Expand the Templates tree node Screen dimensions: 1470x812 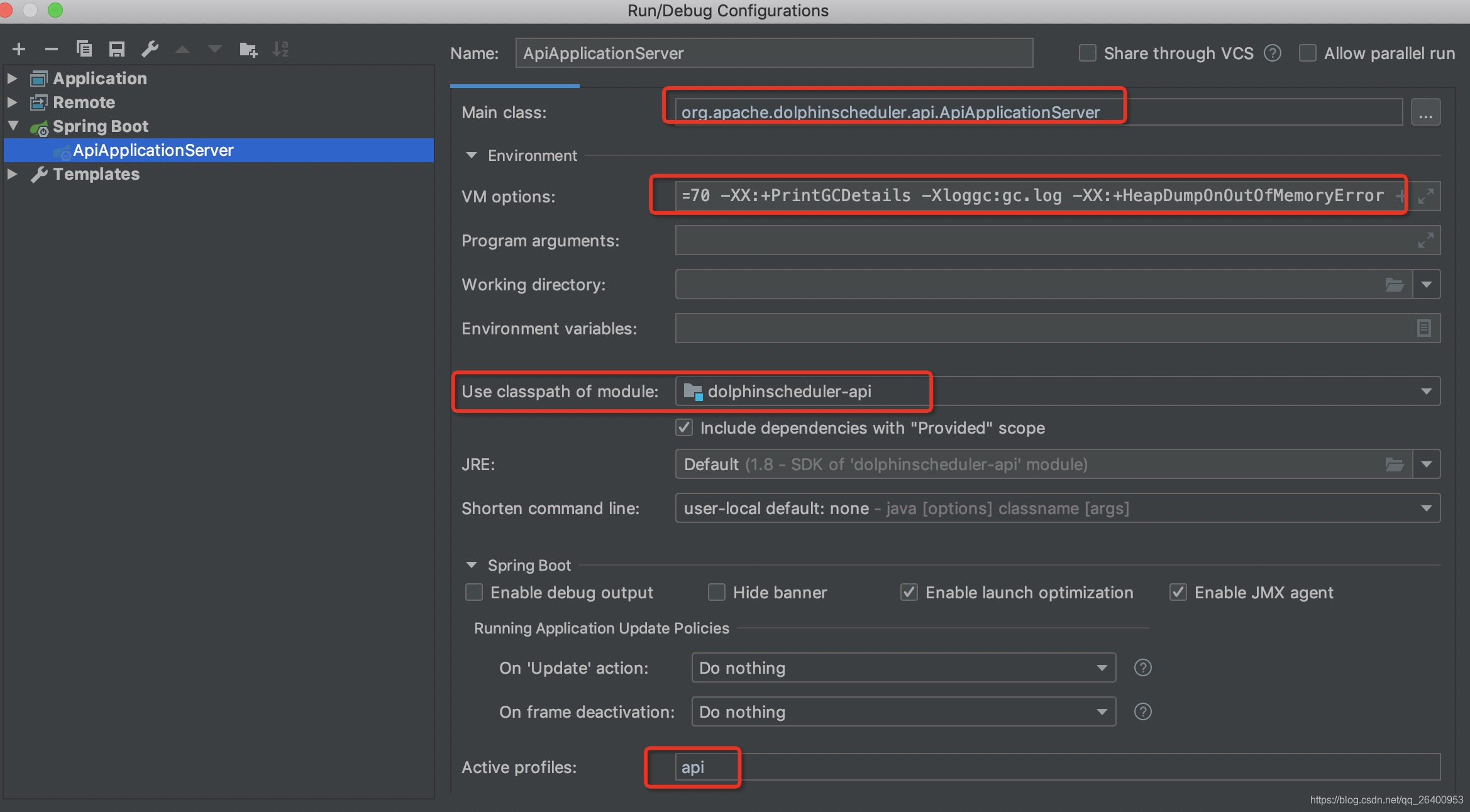[12, 174]
